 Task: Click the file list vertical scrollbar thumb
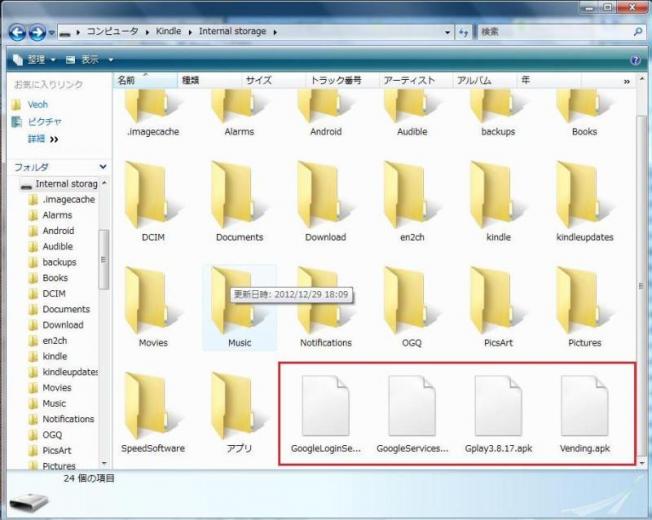coord(641,287)
